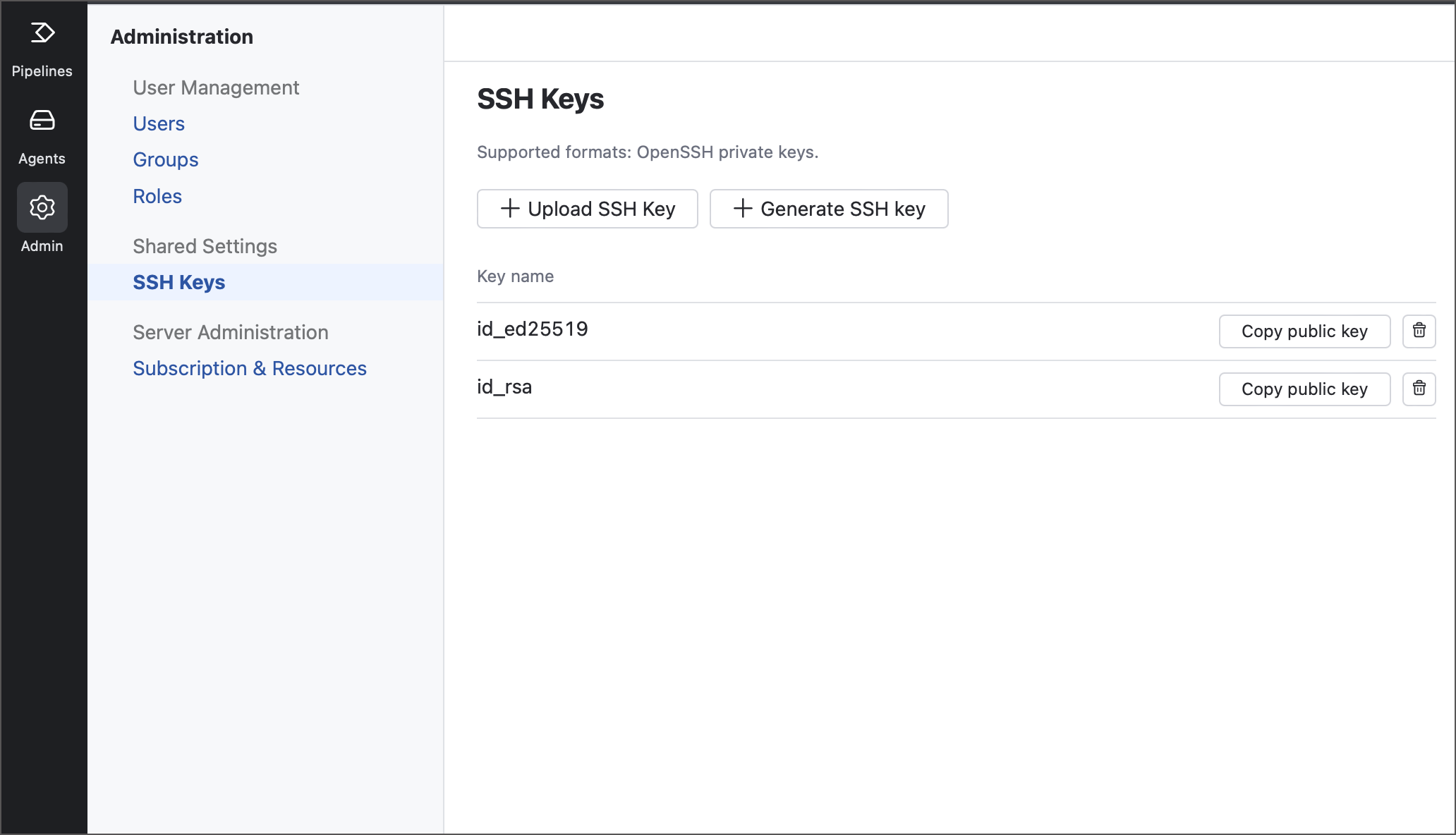Open Subscription & Resources
This screenshot has height=835, width=1456.
249,367
